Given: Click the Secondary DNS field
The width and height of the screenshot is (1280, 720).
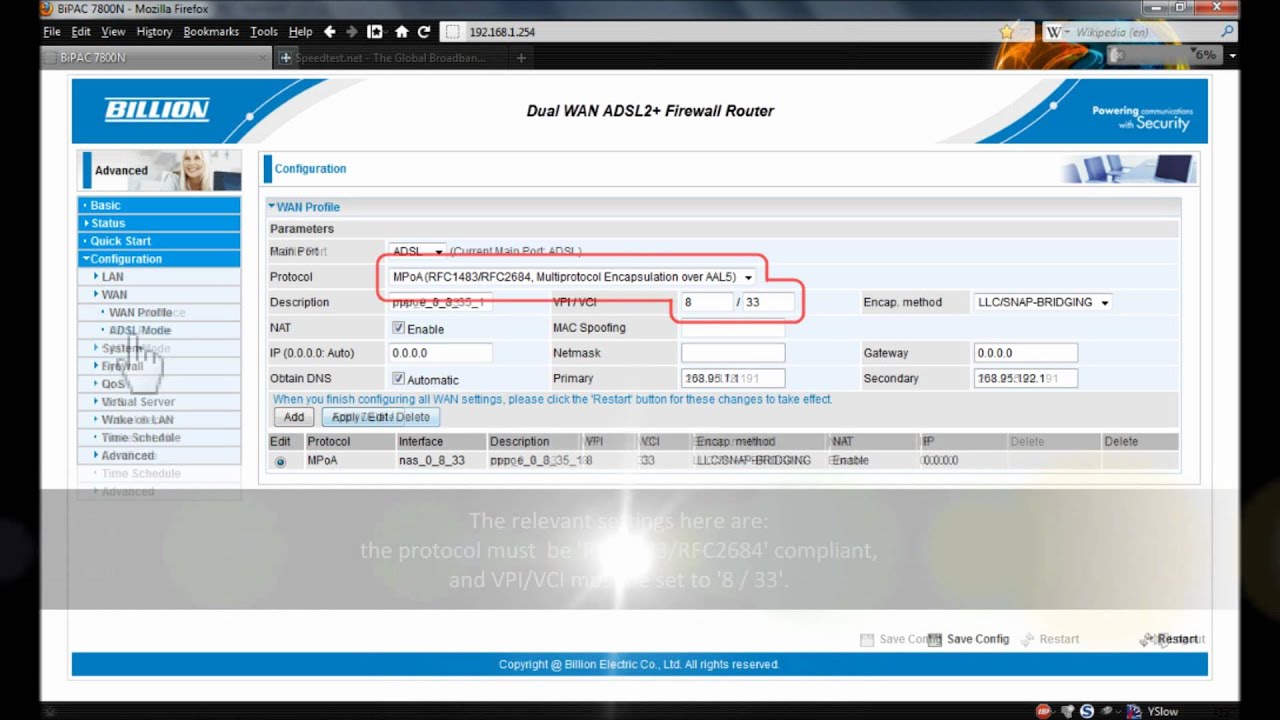Looking at the screenshot, I should [1025, 379].
